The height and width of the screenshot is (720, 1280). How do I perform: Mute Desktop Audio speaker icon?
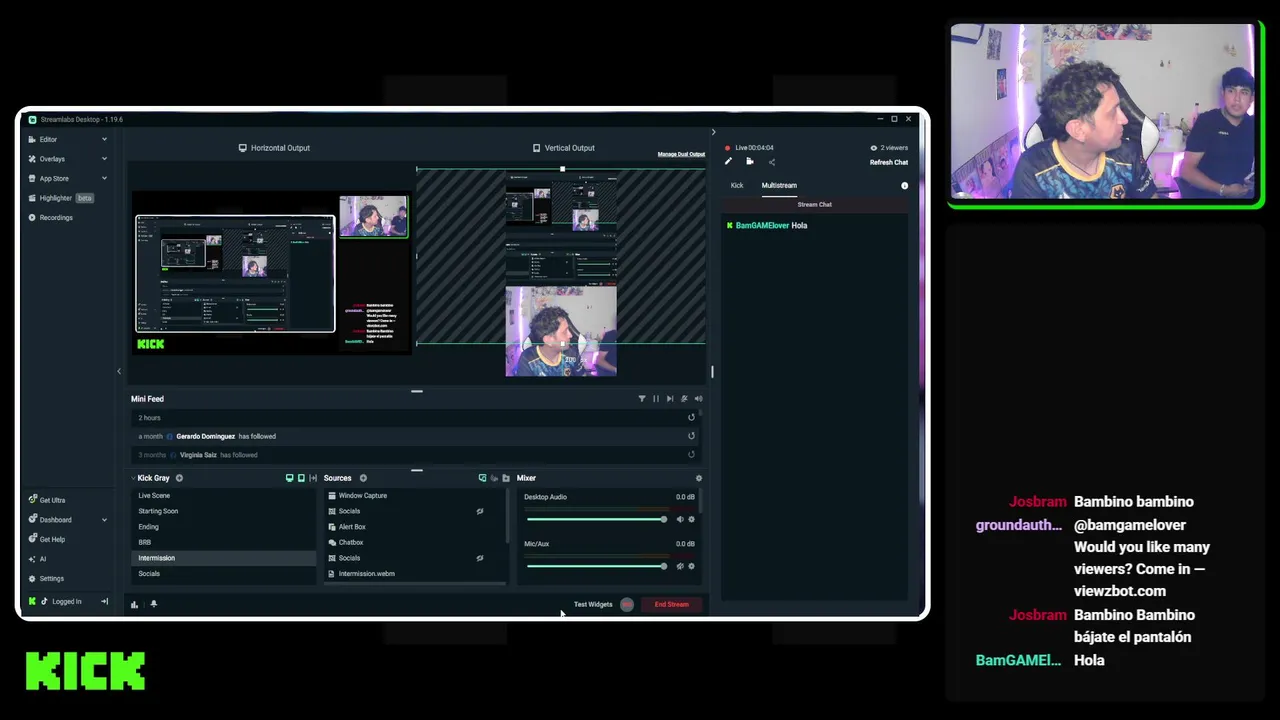tap(680, 519)
